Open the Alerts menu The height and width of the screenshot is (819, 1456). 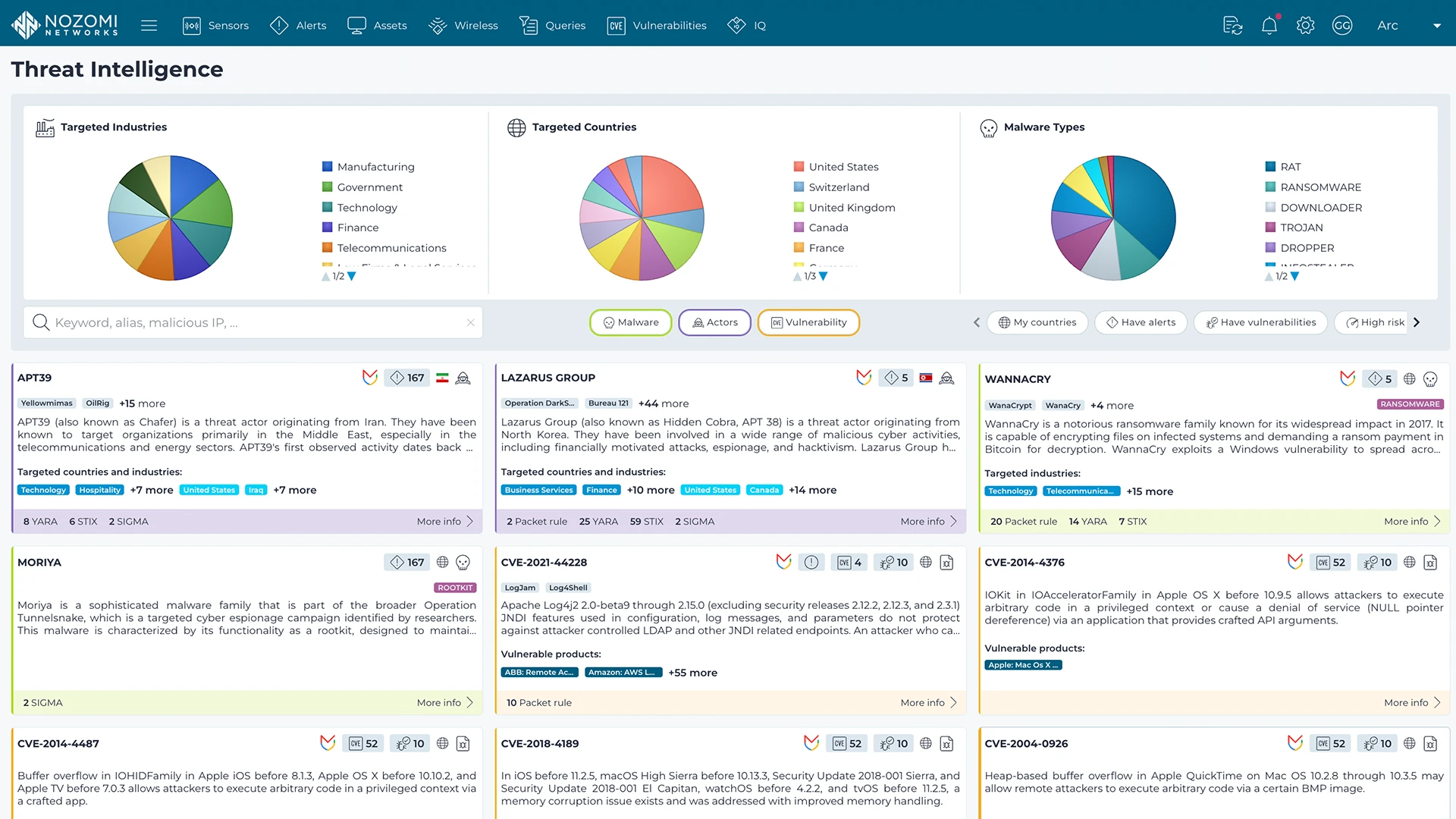click(298, 26)
